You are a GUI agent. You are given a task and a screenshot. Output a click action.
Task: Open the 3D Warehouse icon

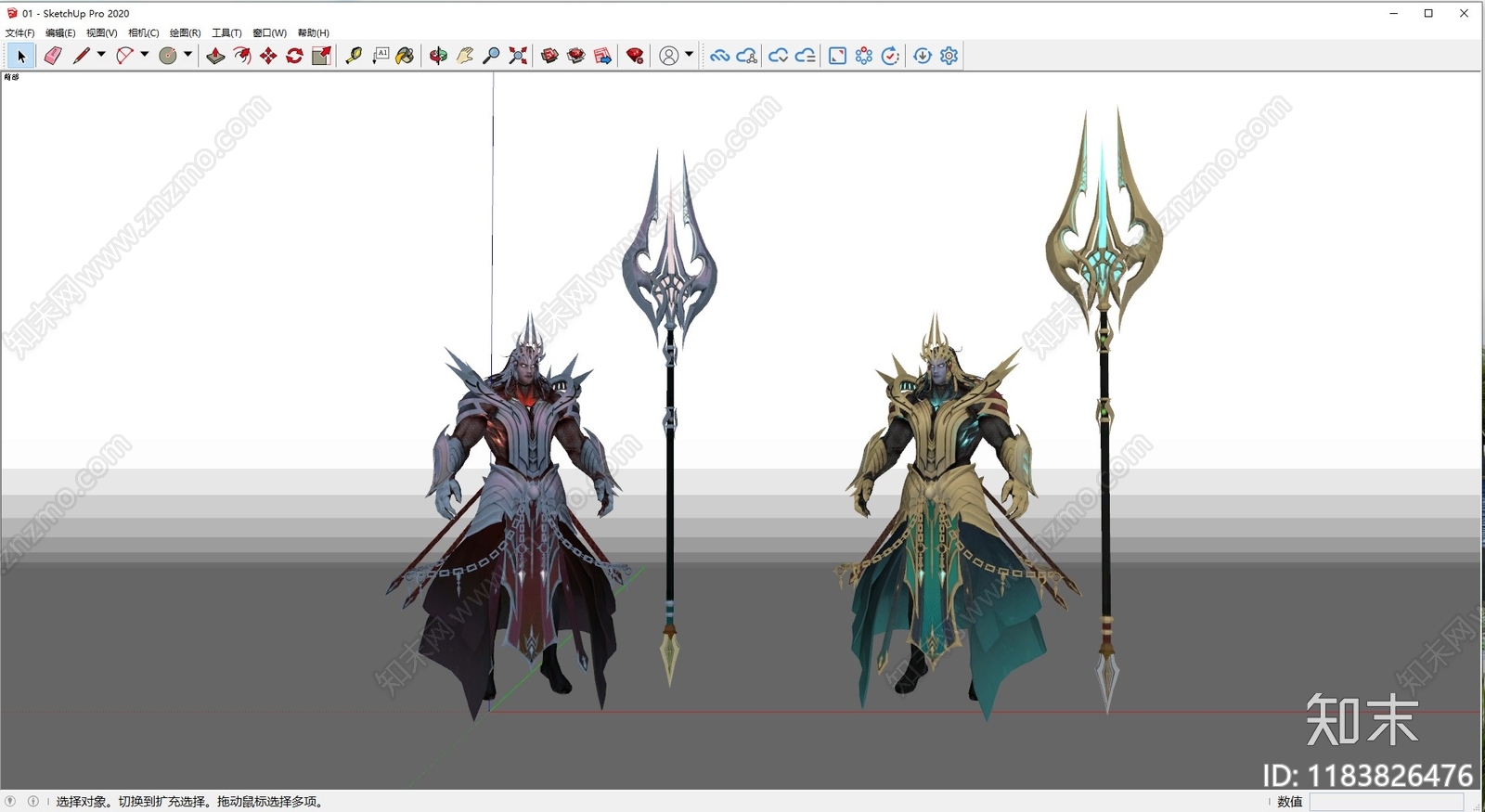coord(549,56)
